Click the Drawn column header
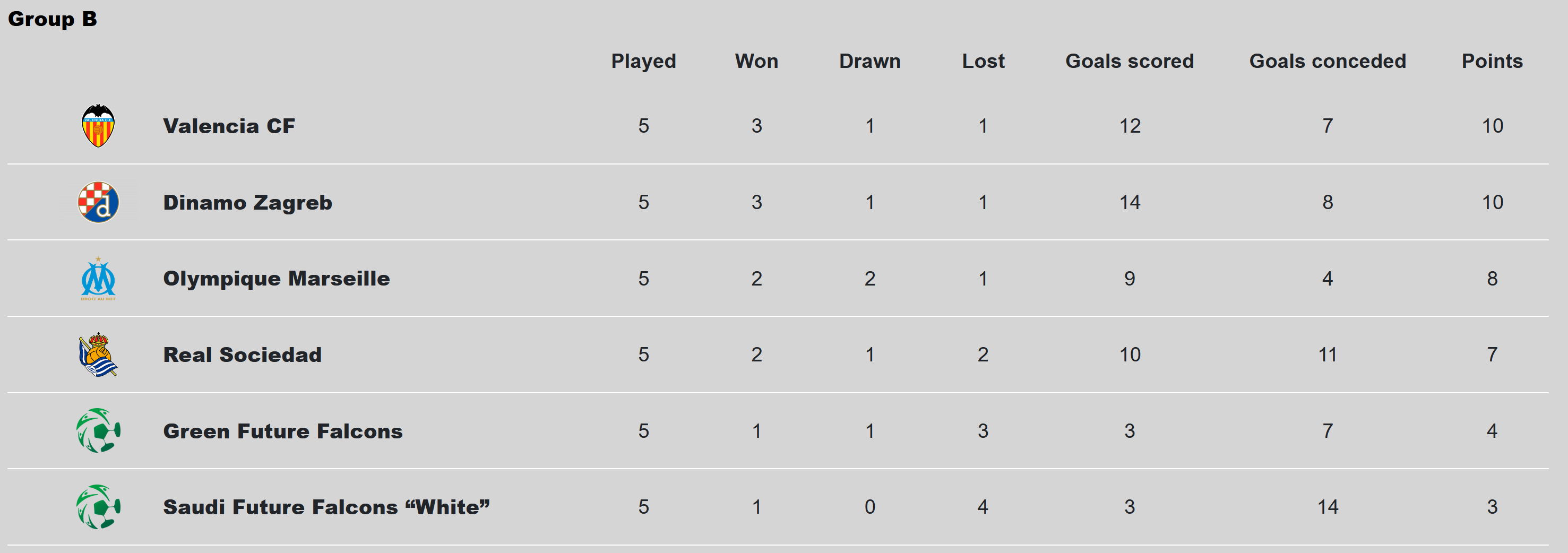Screen dimensions: 1568x553 869,61
